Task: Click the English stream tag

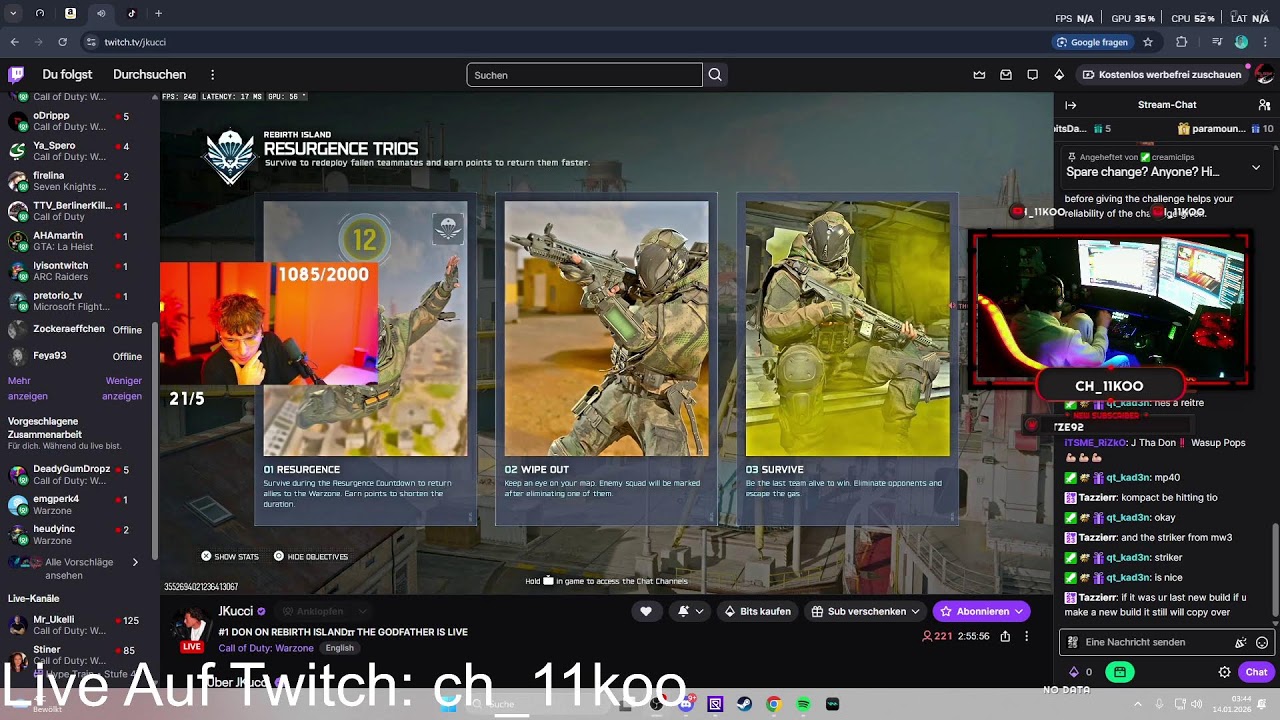Action: pos(340,648)
